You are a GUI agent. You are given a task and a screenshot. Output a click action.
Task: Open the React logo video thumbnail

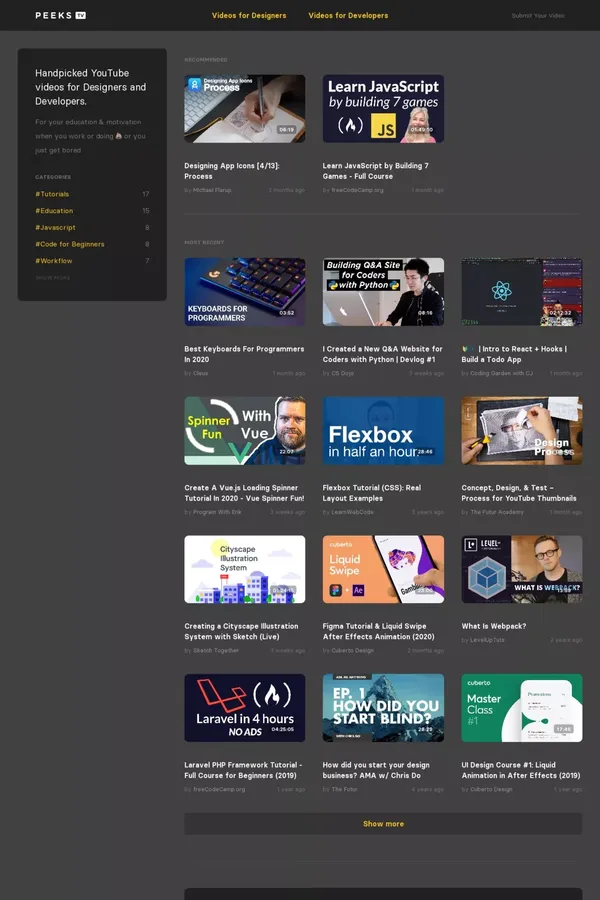(522, 292)
